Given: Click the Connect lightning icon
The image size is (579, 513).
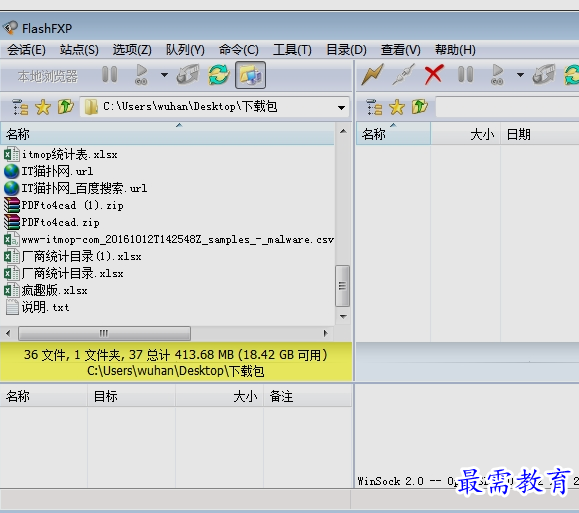Looking at the screenshot, I should [372, 74].
